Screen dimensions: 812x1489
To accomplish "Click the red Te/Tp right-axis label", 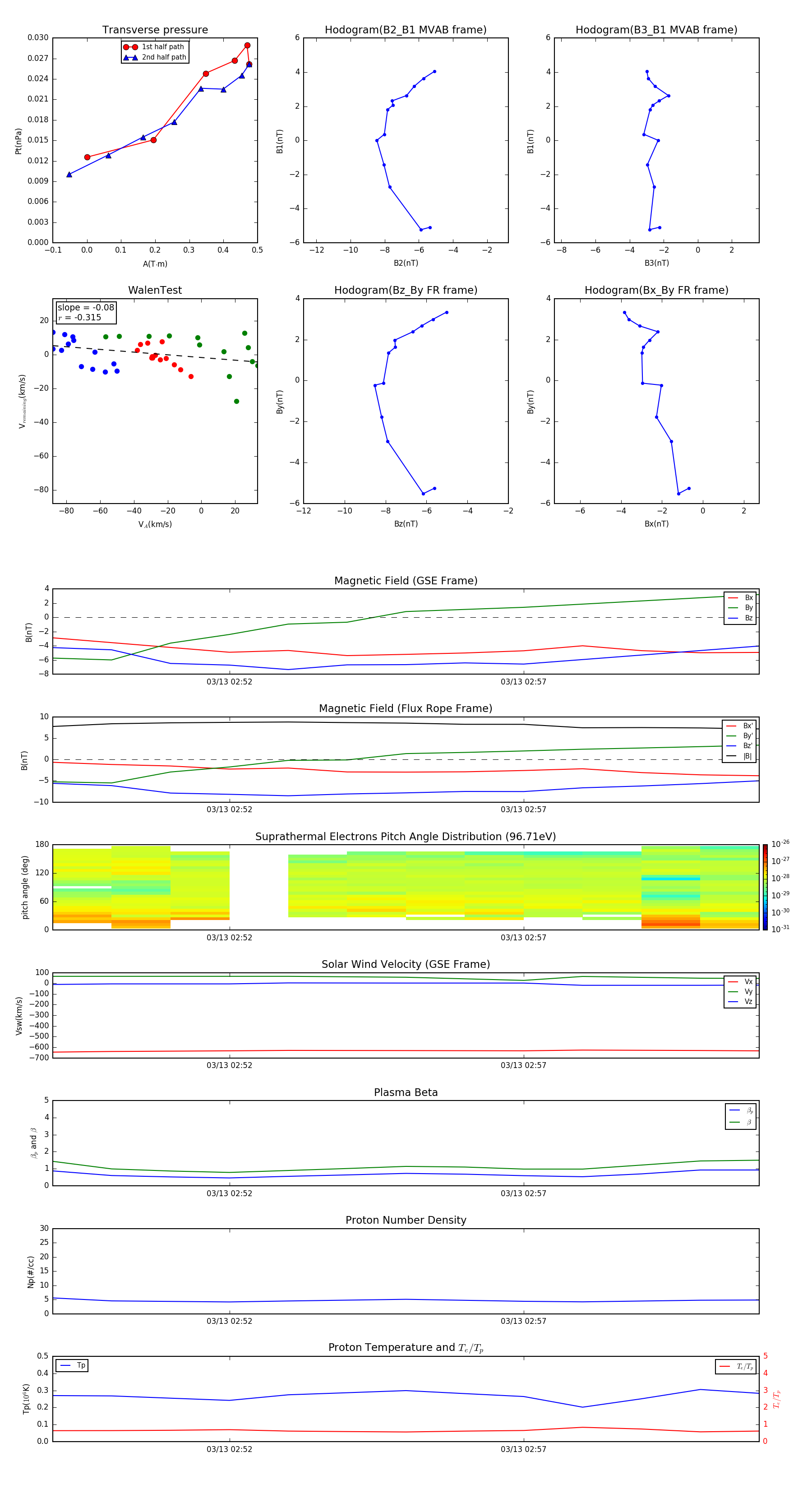I will [x=777, y=1399].
